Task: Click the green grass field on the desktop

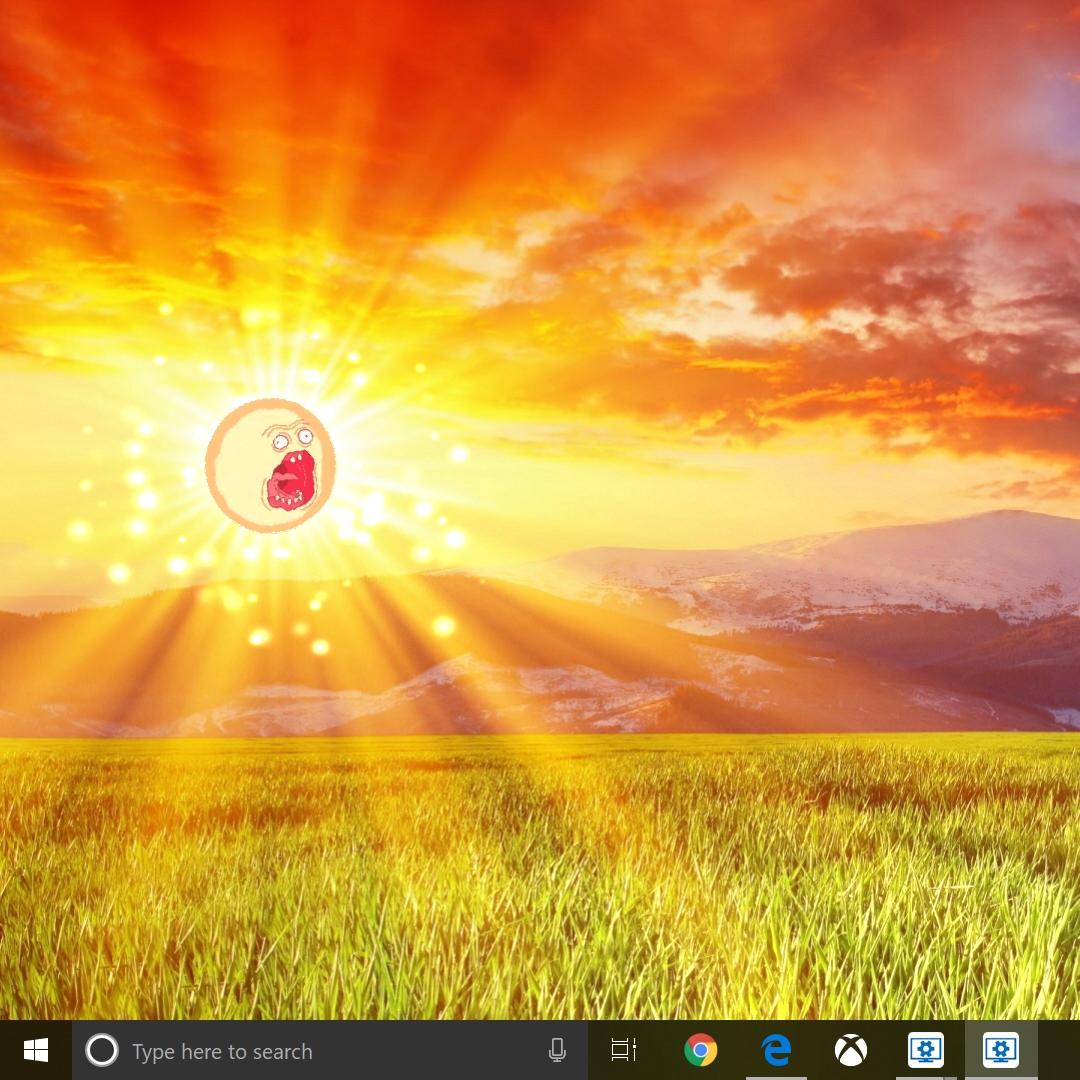Action: [x=540, y=880]
